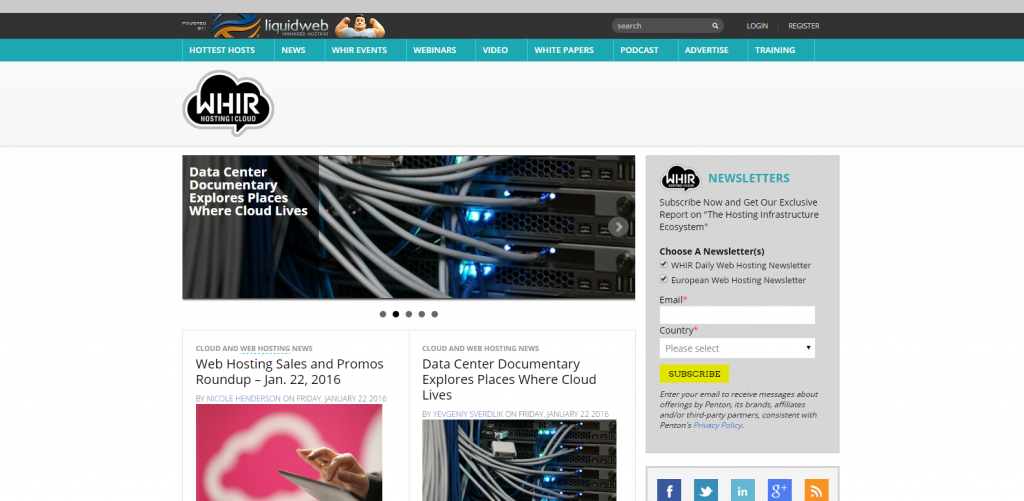This screenshot has height=501, width=1024.
Task: Open the Hottest Hosts menu
Action: pyautogui.click(x=222, y=50)
